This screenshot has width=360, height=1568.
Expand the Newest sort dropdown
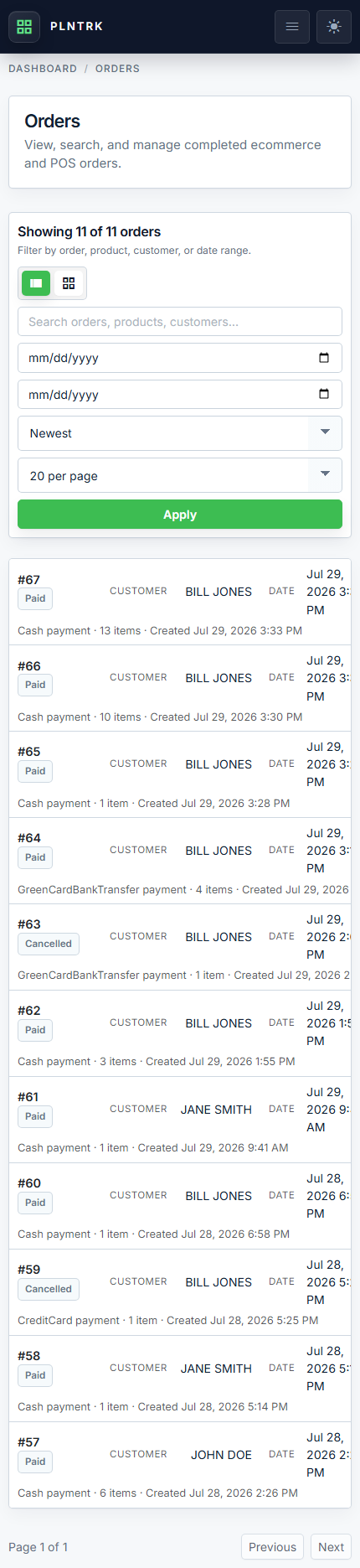pyautogui.click(x=180, y=433)
